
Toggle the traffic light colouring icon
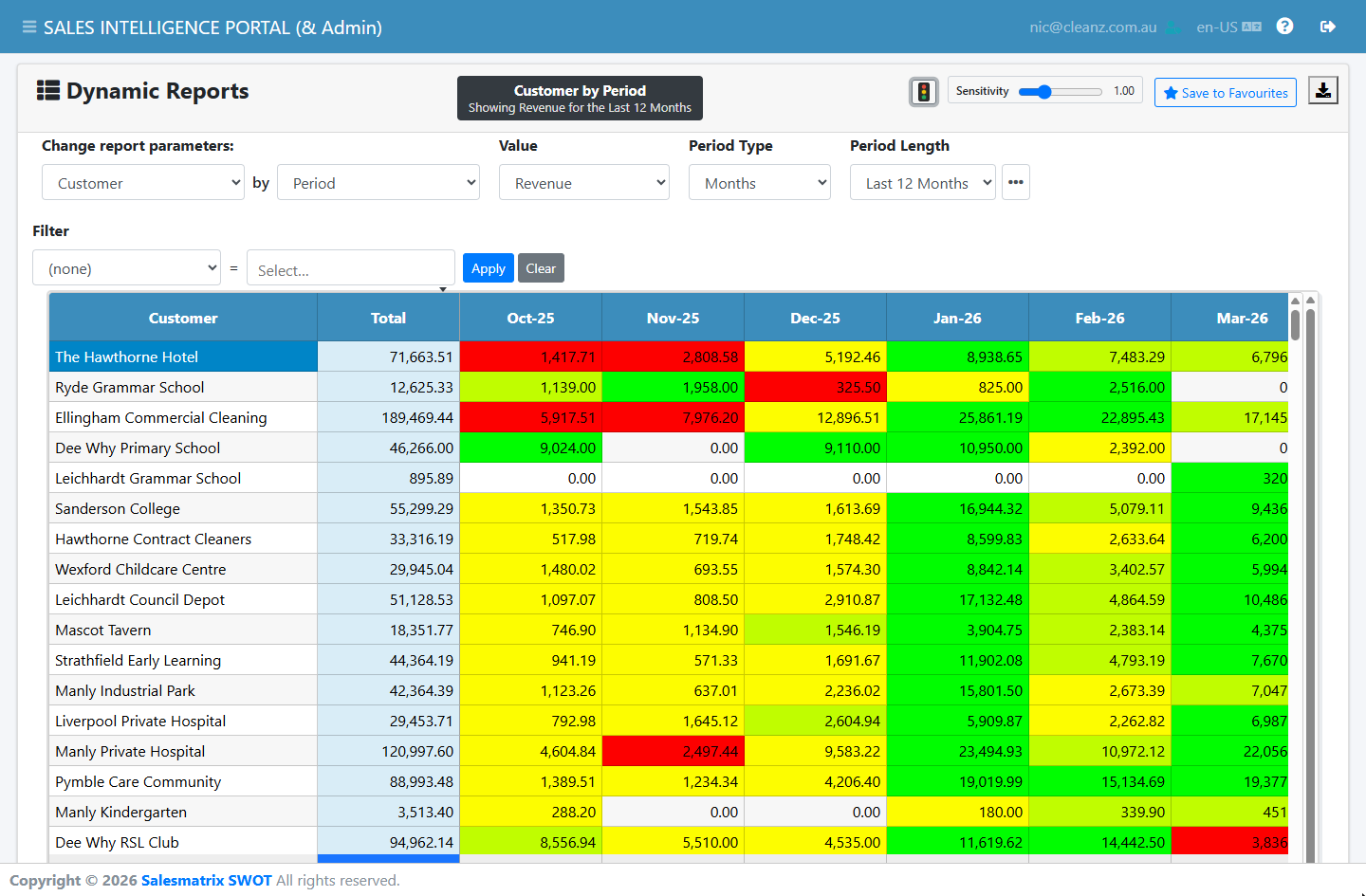coord(924,92)
